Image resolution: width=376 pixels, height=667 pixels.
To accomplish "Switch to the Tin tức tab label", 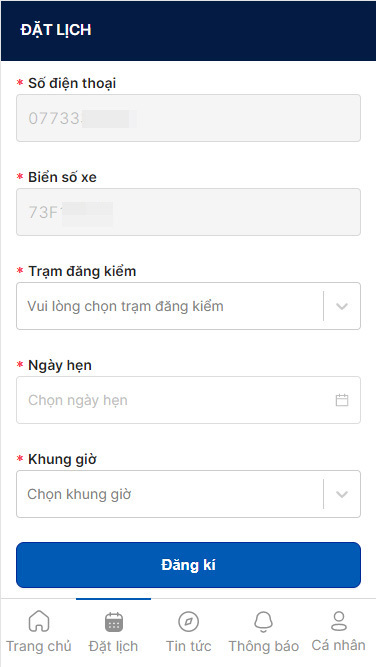I will click(x=188, y=646).
